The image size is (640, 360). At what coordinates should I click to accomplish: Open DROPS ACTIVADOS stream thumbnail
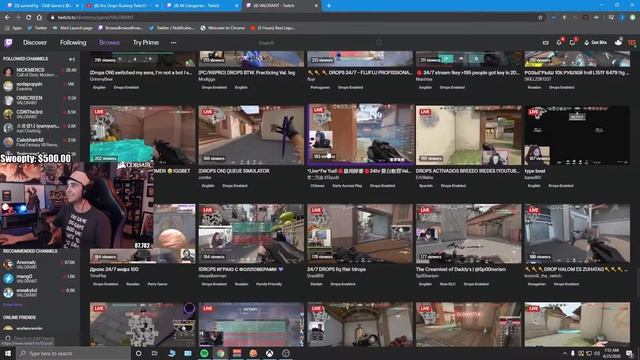pyautogui.click(x=468, y=135)
